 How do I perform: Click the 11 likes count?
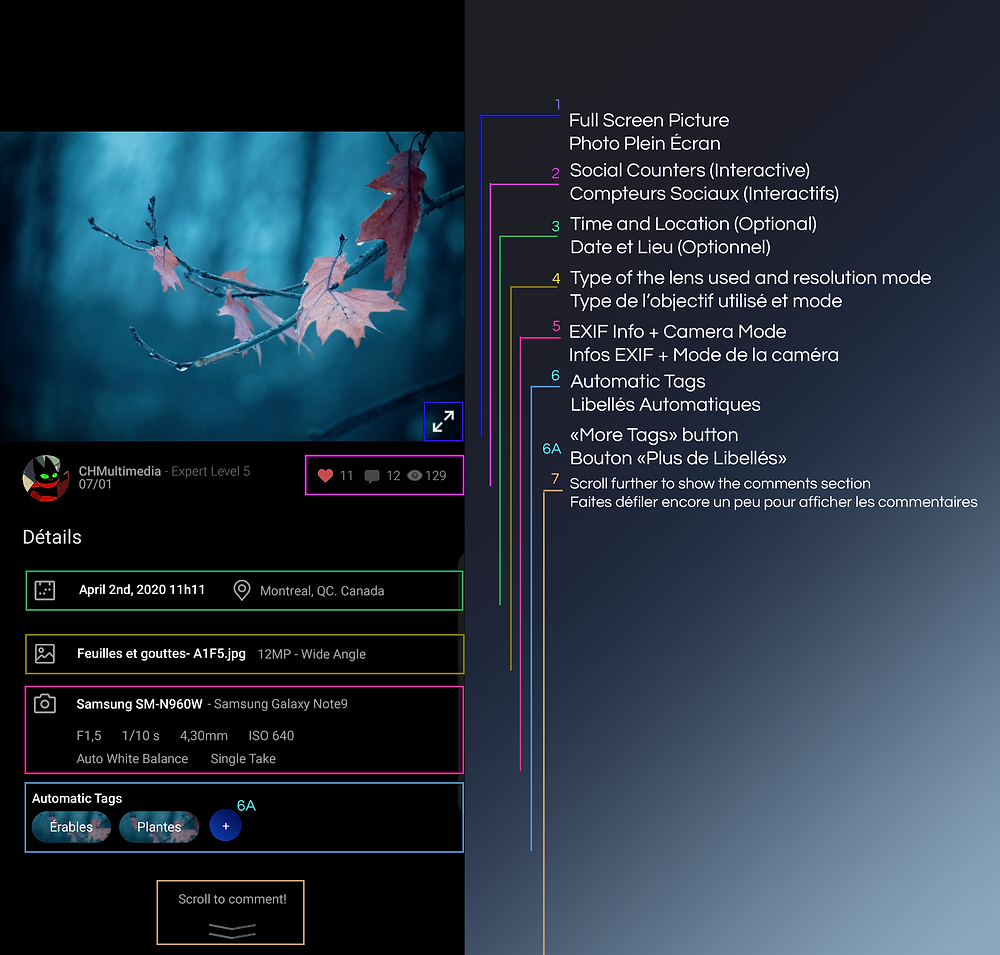point(346,475)
